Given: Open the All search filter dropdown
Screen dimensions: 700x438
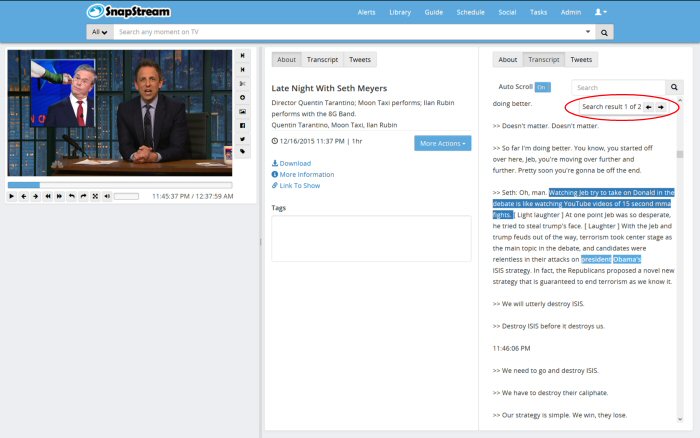Looking at the screenshot, I should click(100, 32).
